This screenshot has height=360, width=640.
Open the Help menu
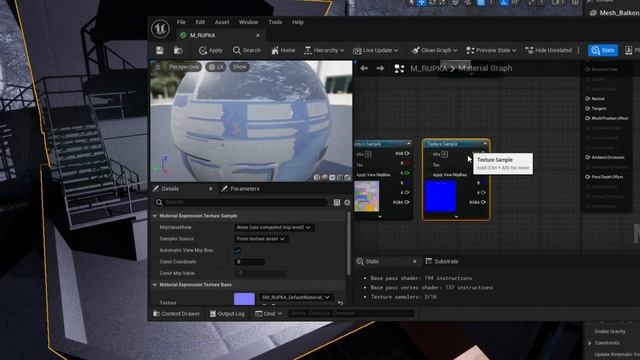[x=298, y=22]
